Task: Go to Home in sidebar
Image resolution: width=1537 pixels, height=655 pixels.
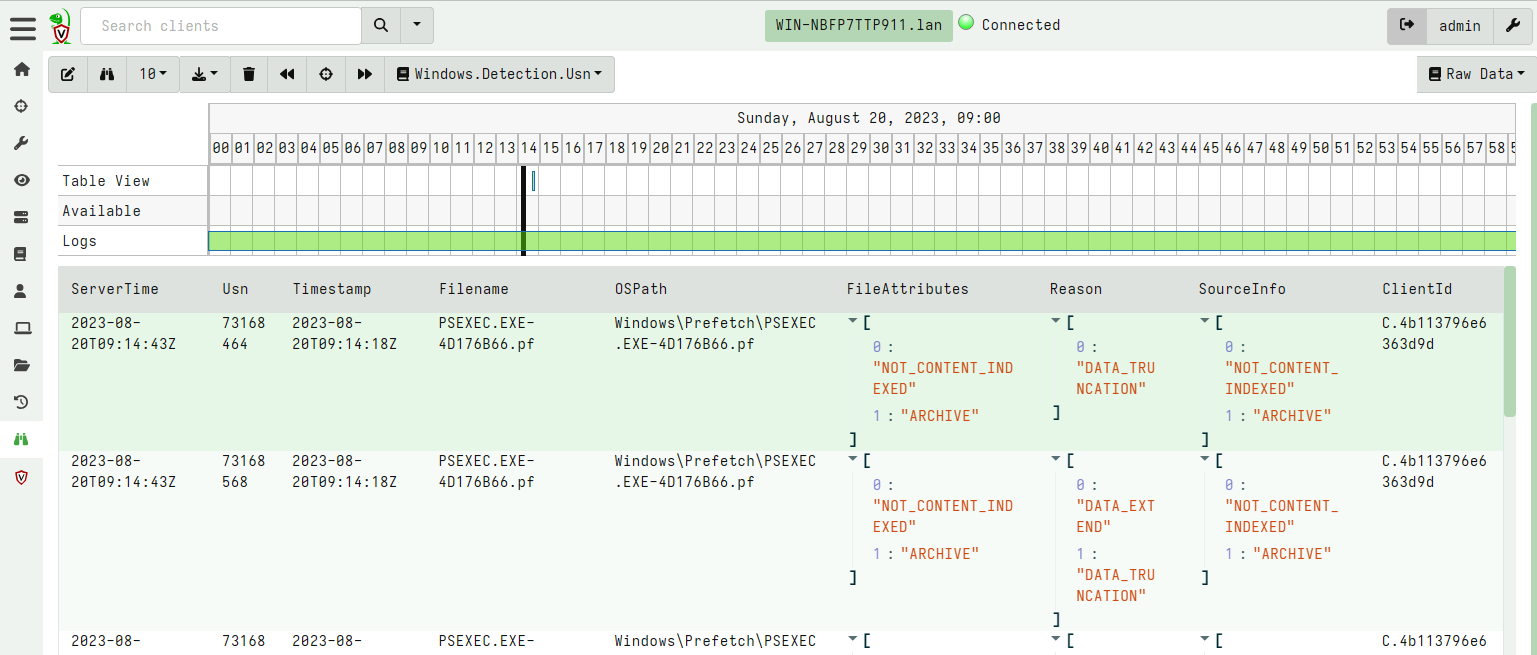Action: (x=21, y=69)
